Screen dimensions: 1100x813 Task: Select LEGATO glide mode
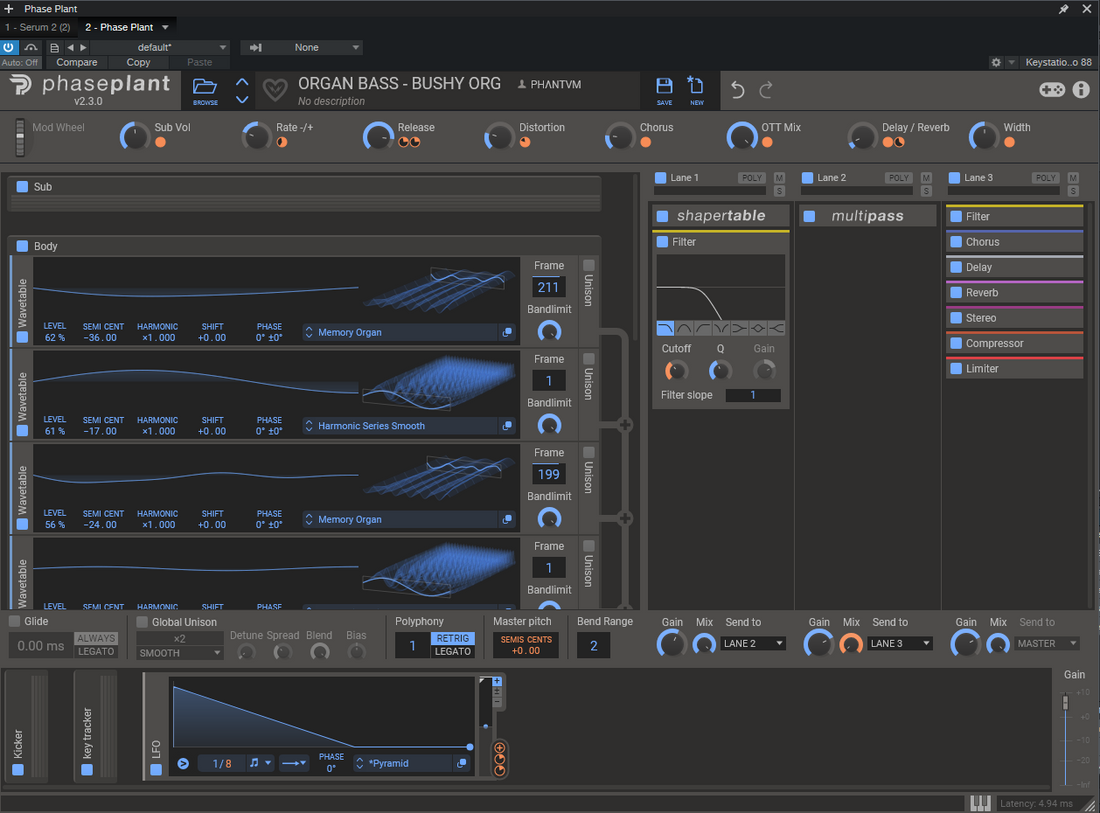pos(96,652)
